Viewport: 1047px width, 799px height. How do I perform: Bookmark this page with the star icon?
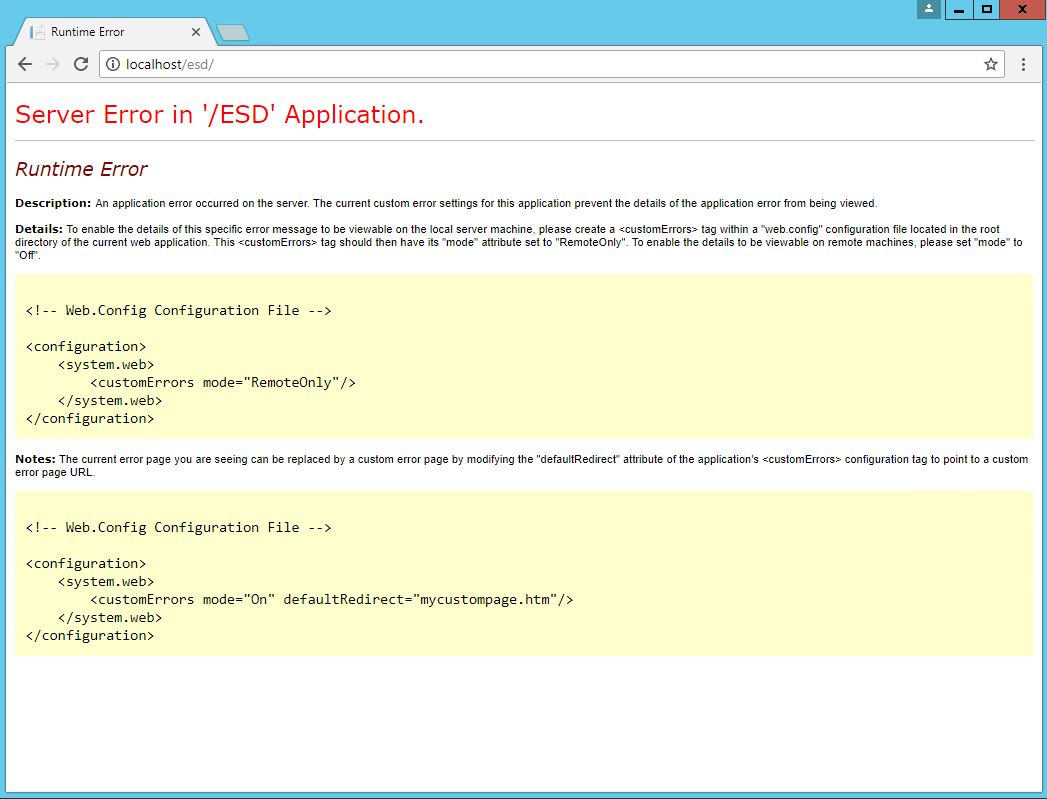coord(990,64)
